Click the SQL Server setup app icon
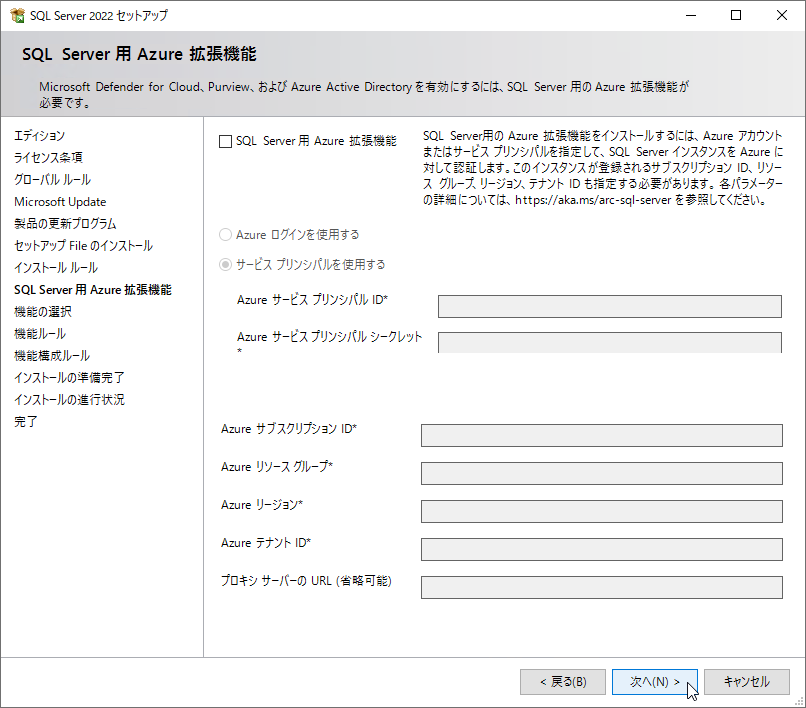This screenshot has height=708, width=806. (17, 15)
